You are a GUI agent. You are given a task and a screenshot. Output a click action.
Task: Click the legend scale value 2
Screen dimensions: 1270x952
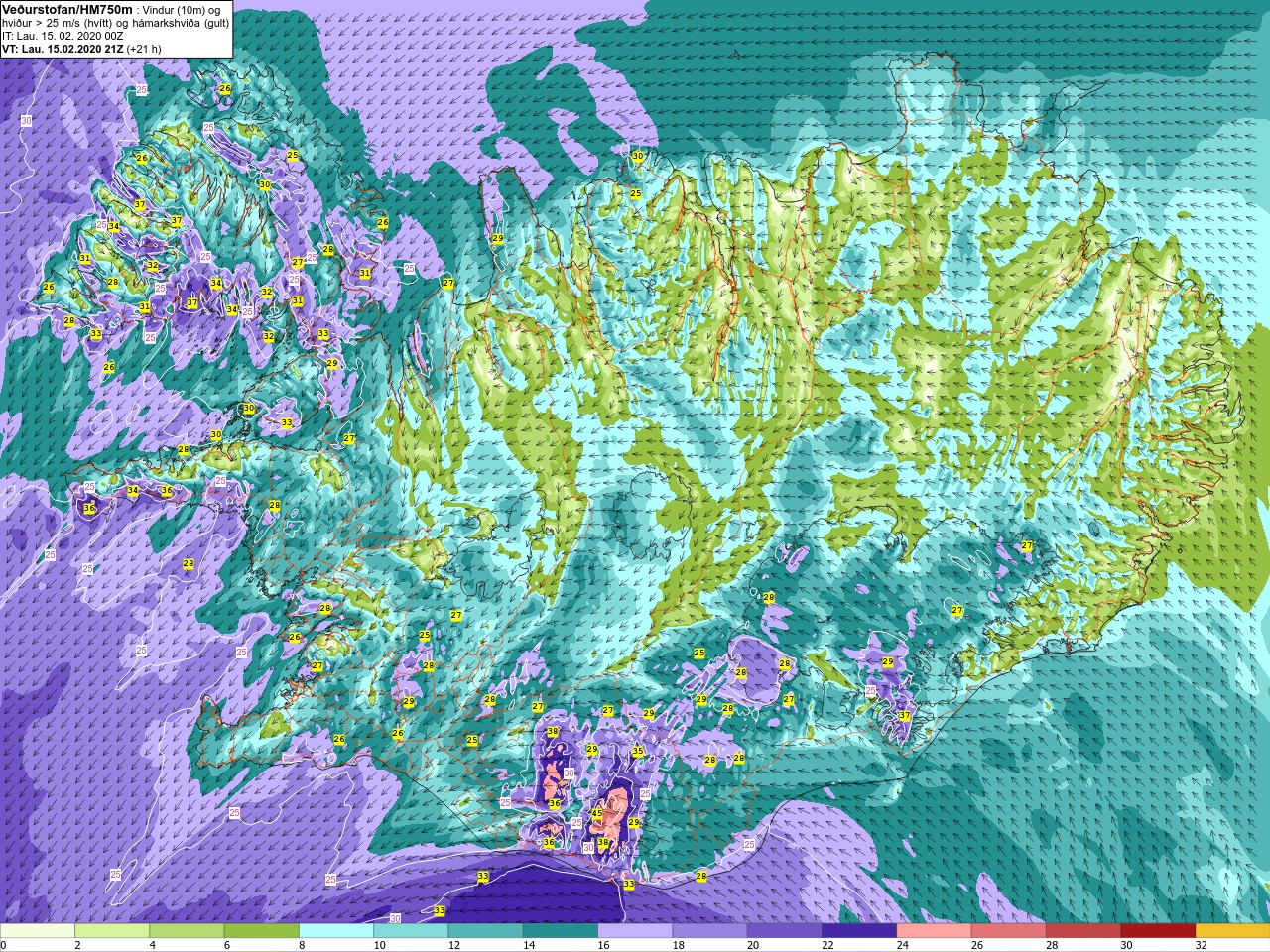[77, 945]
